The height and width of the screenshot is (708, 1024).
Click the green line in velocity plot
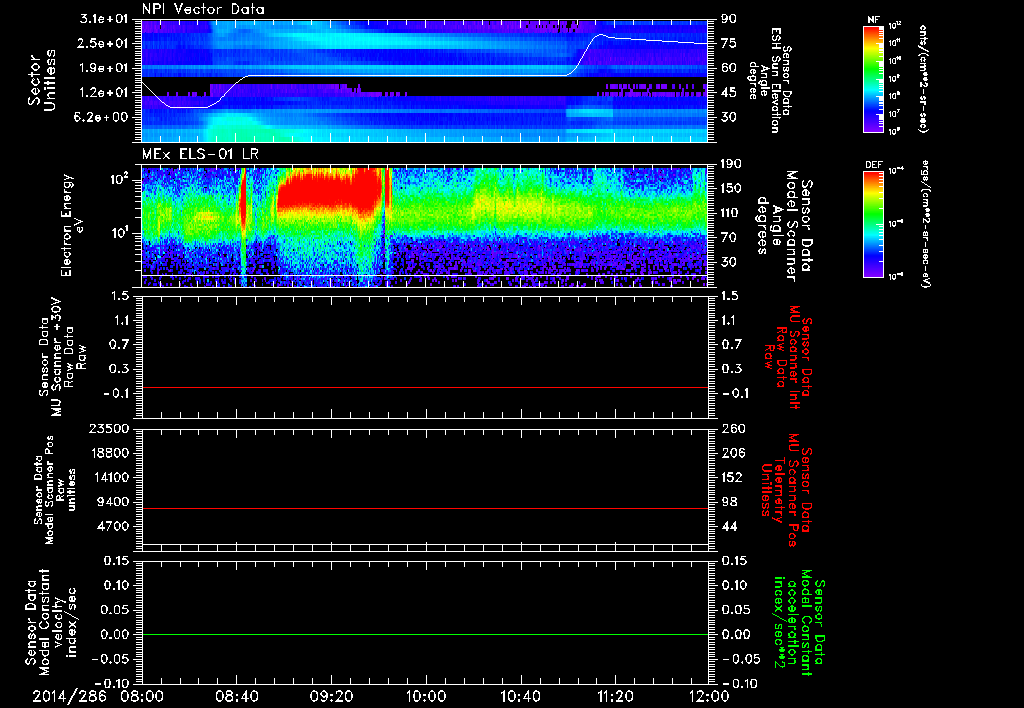pos(424,634)
